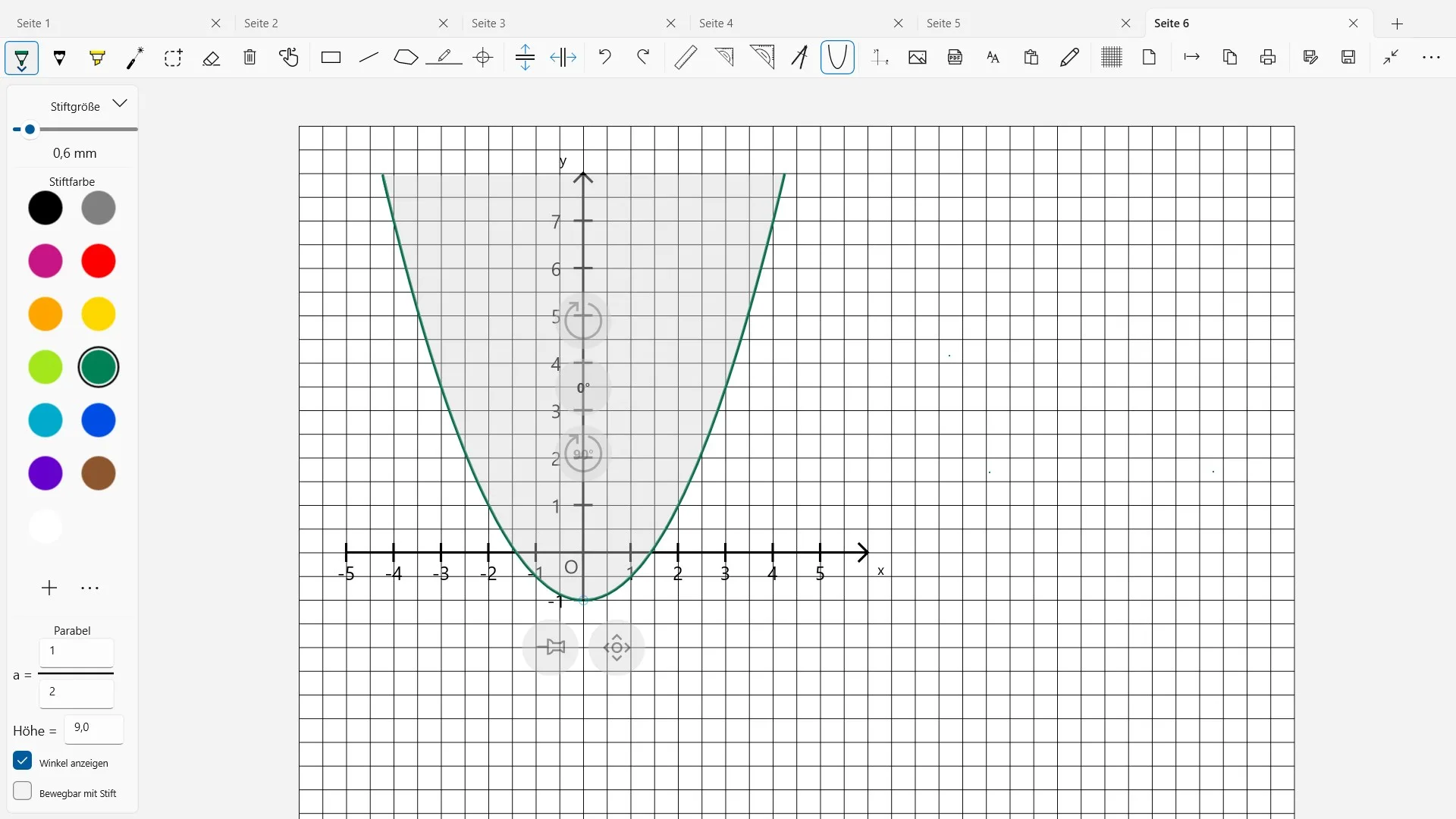Pick the orange pen color
Image resolution: width=1456 pixels, height=819 pixels.
coord(45,314)
